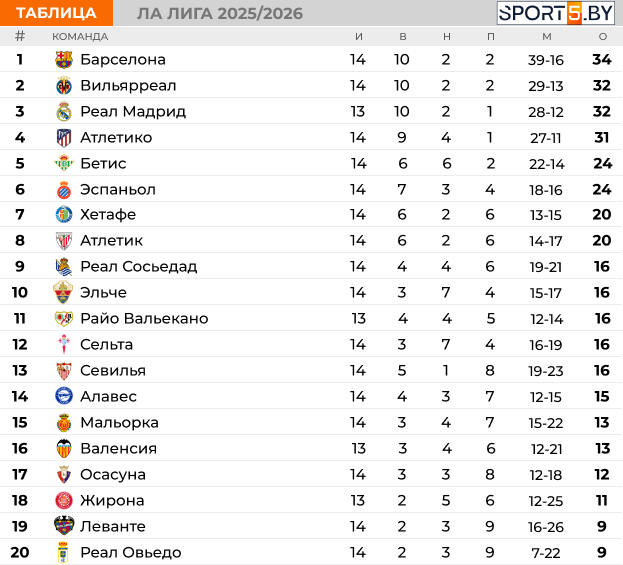
Task: Open the Эспаньол team name link
Action: (118, 190)
